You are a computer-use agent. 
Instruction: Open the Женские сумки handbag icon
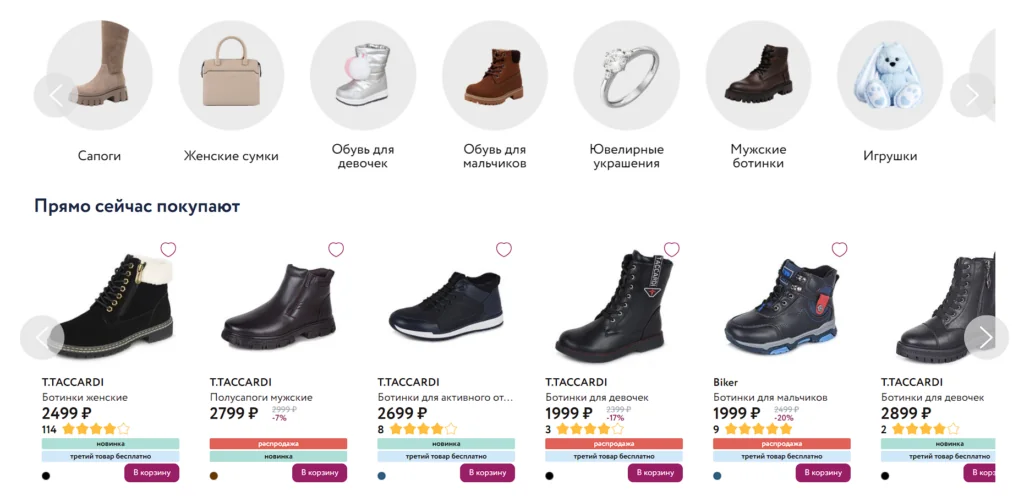click(231, 76)
